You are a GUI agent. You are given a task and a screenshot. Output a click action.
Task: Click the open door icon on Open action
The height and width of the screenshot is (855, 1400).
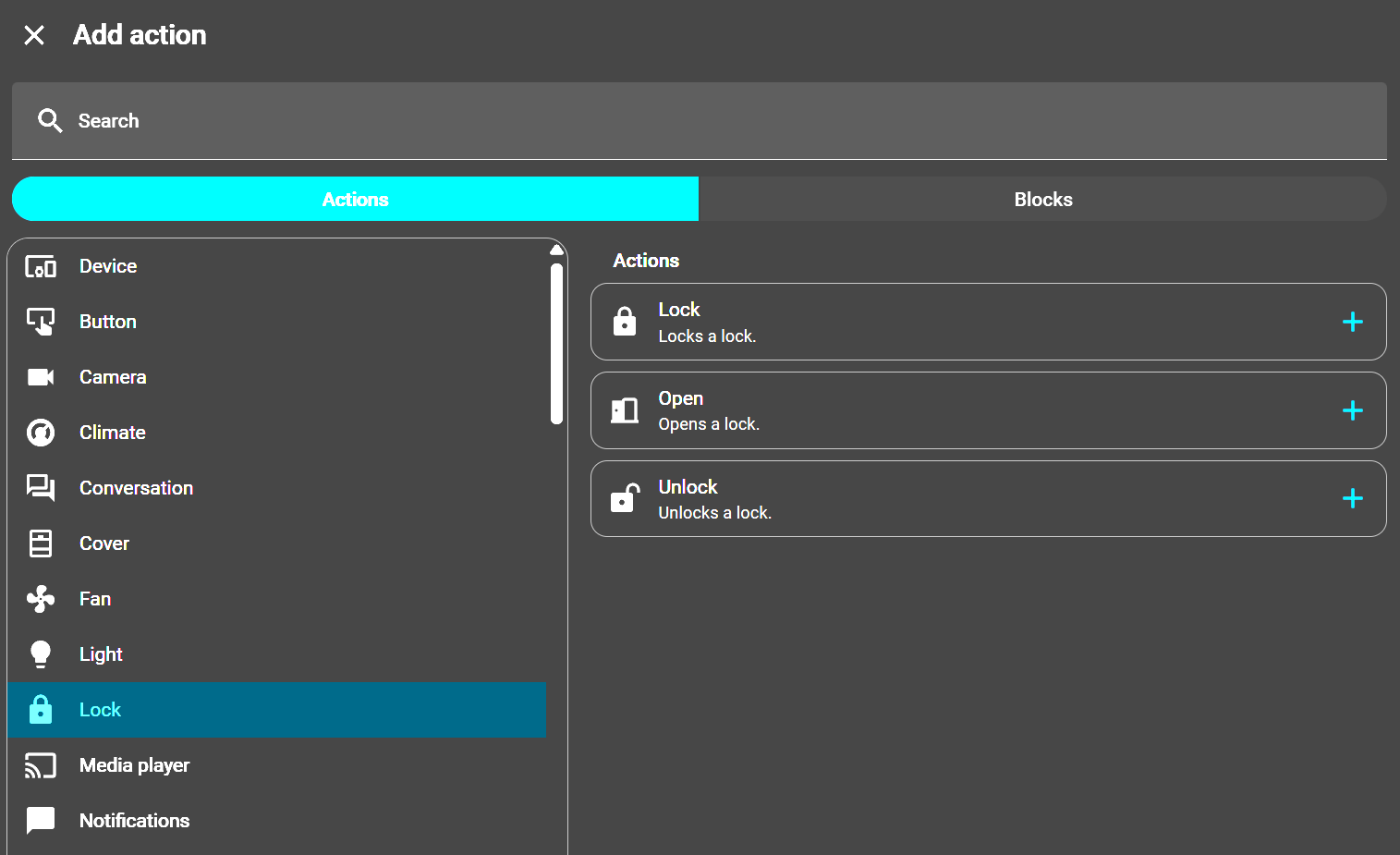625,410
